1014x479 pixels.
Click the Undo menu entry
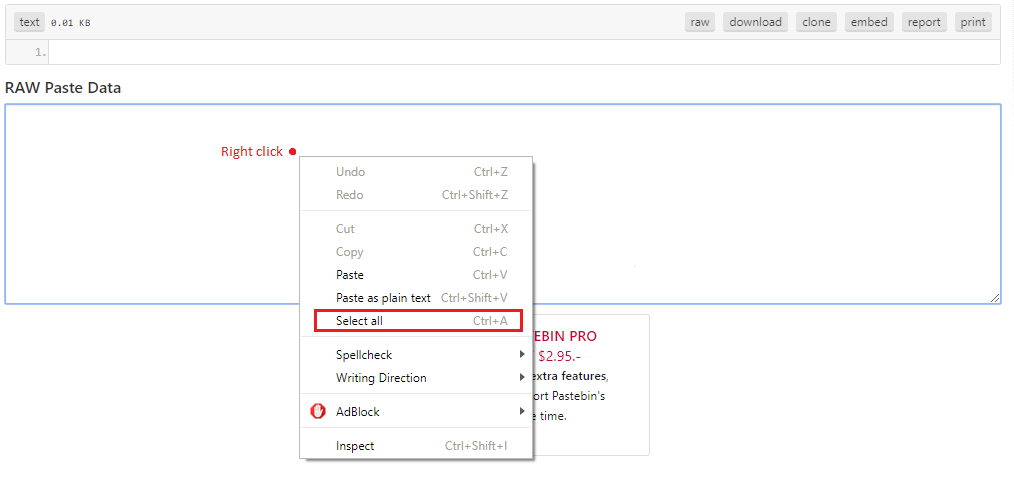[350, 172]
